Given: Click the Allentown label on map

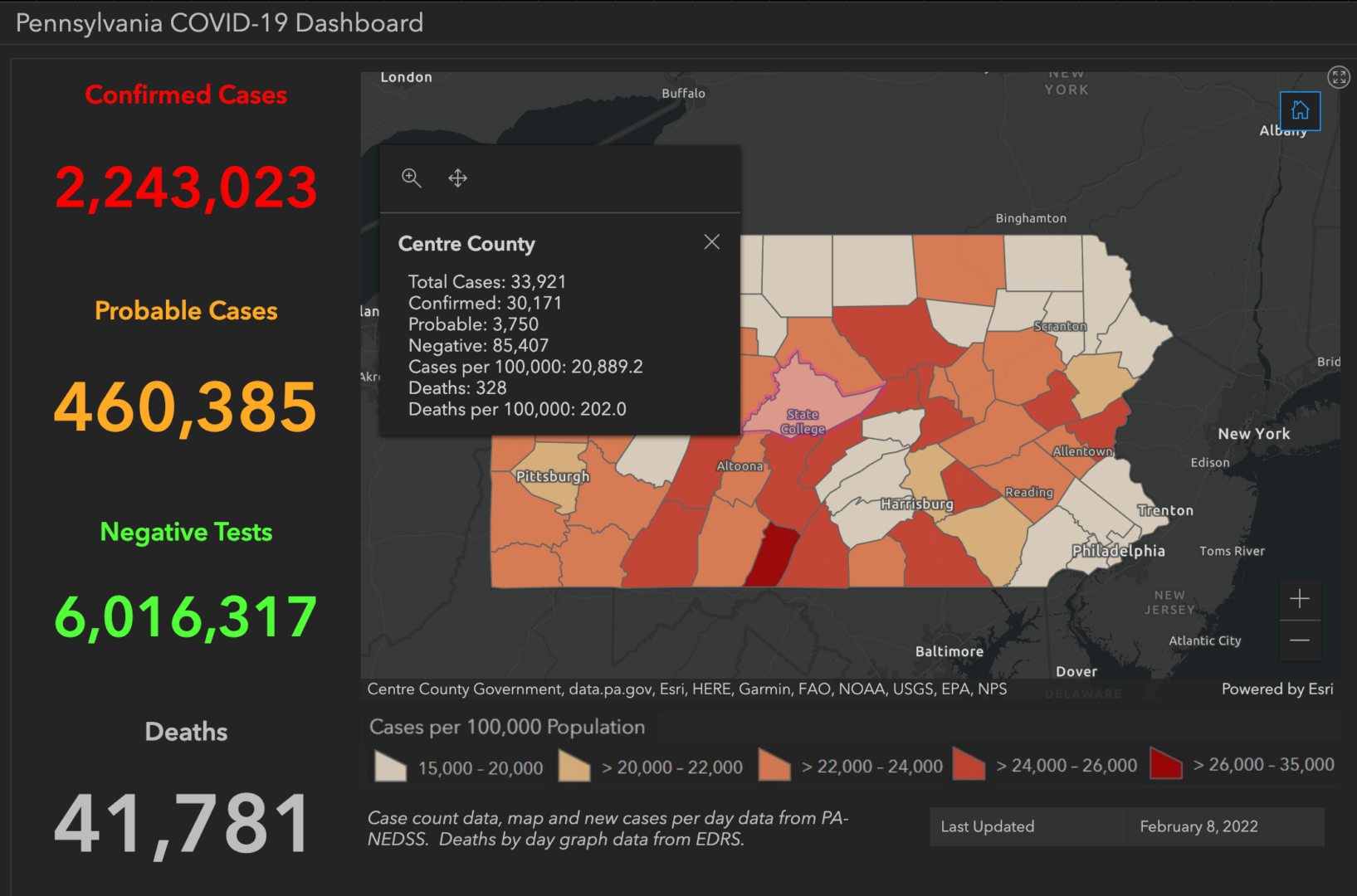Looking at the screenshot, I should [1082, 451].
